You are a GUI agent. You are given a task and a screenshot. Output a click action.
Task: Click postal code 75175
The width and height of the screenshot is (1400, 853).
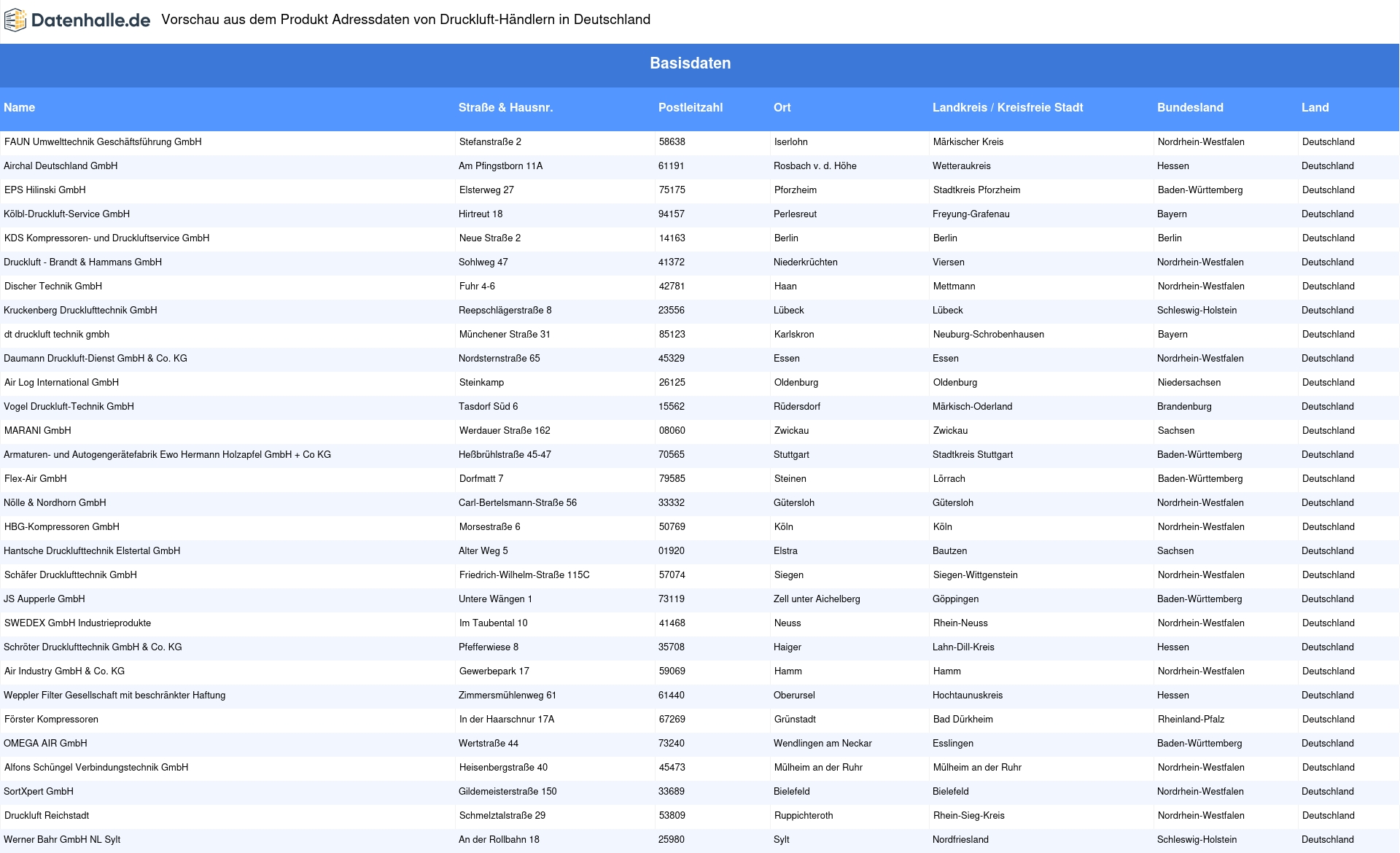click(672, 190)
